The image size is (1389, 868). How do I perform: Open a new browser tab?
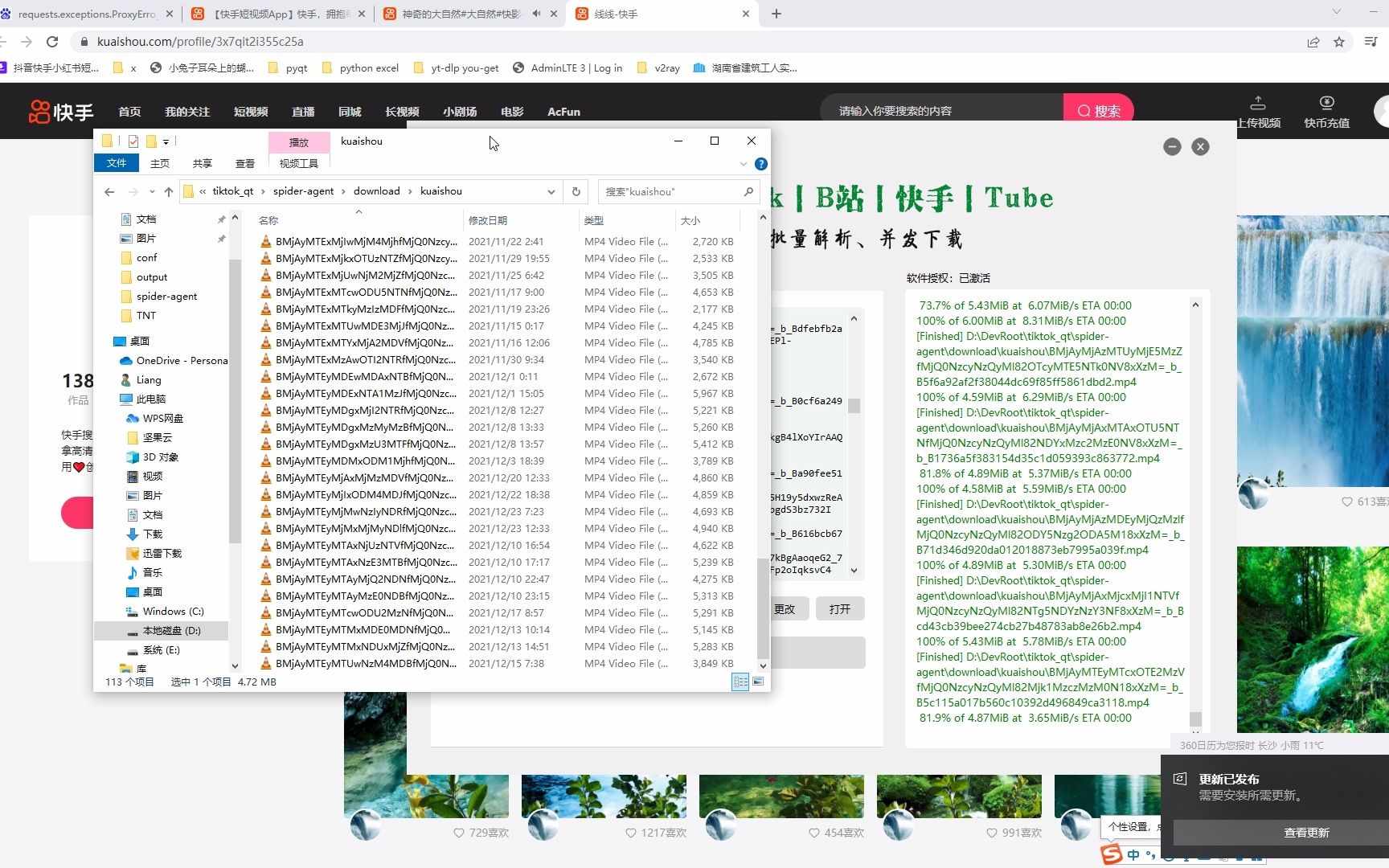point(776,14)
